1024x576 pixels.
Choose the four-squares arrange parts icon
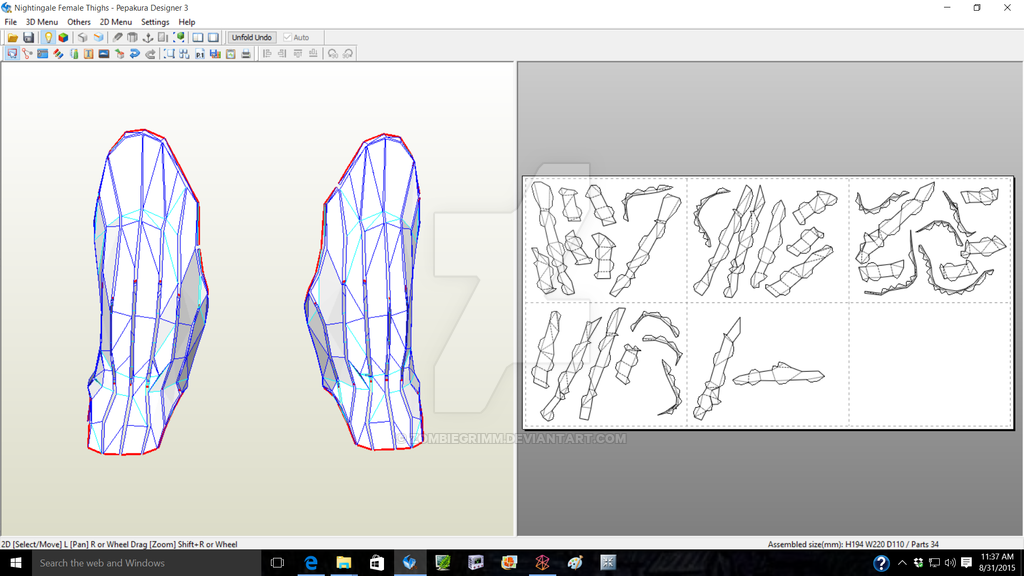click(184, 54)
